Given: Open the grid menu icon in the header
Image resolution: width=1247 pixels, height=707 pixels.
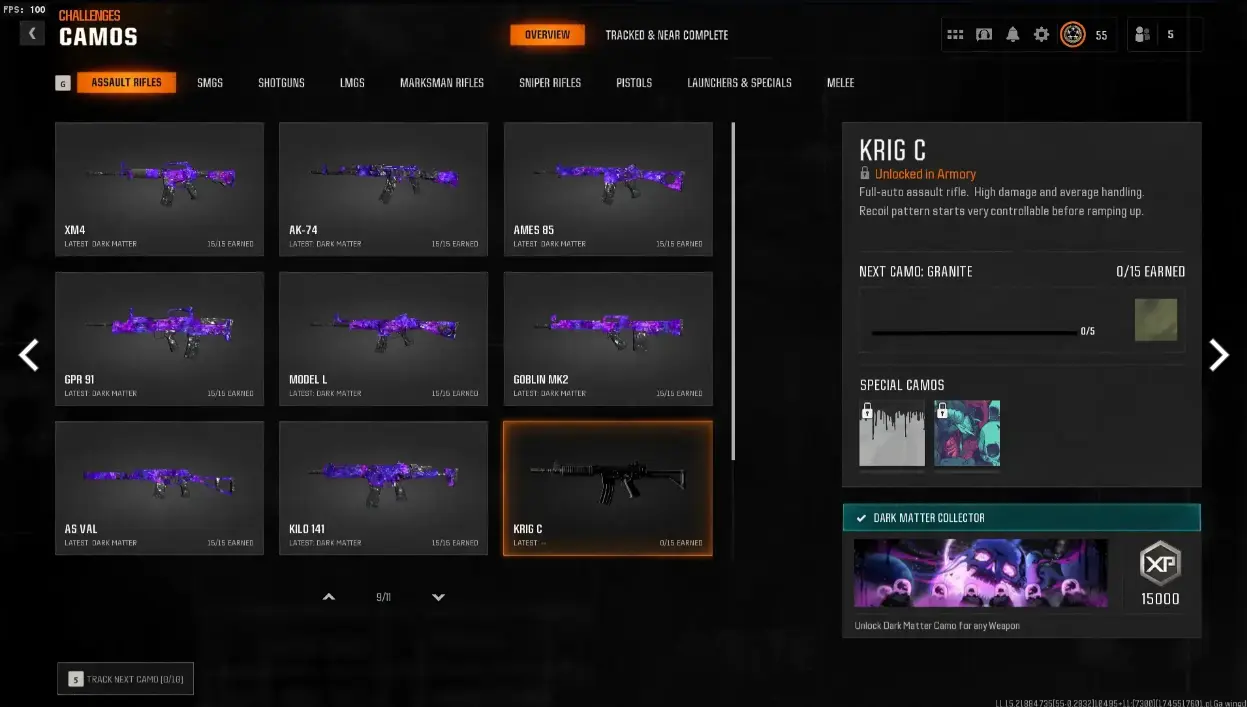Looking at the screenshot, I should click(x=955, y=35).
